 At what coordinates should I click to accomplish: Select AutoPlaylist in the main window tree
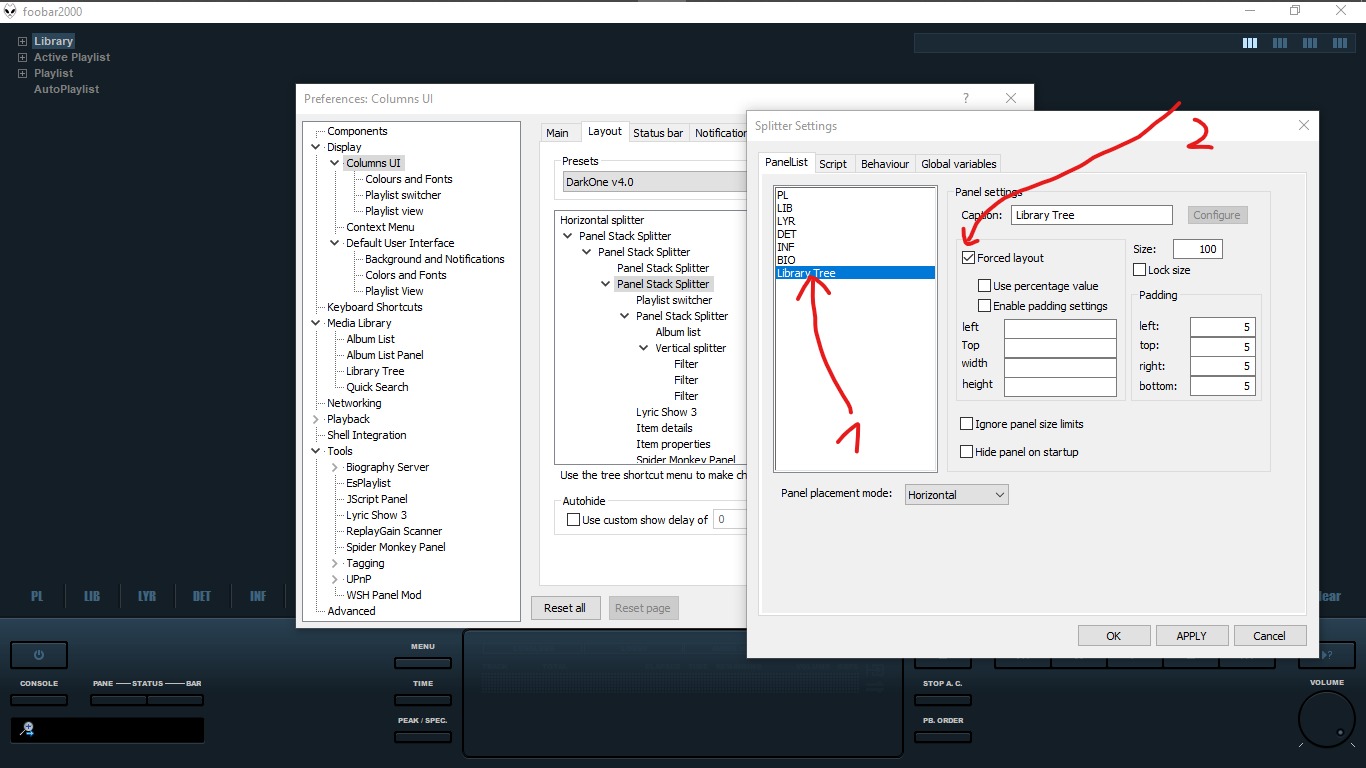click(66, 89)
